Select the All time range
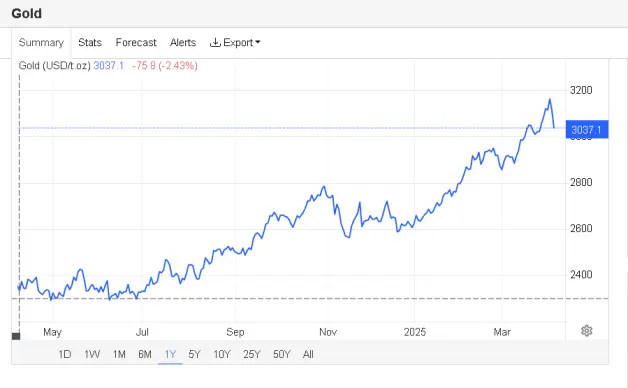Screen dimensions: 628x388 (308, 354)
